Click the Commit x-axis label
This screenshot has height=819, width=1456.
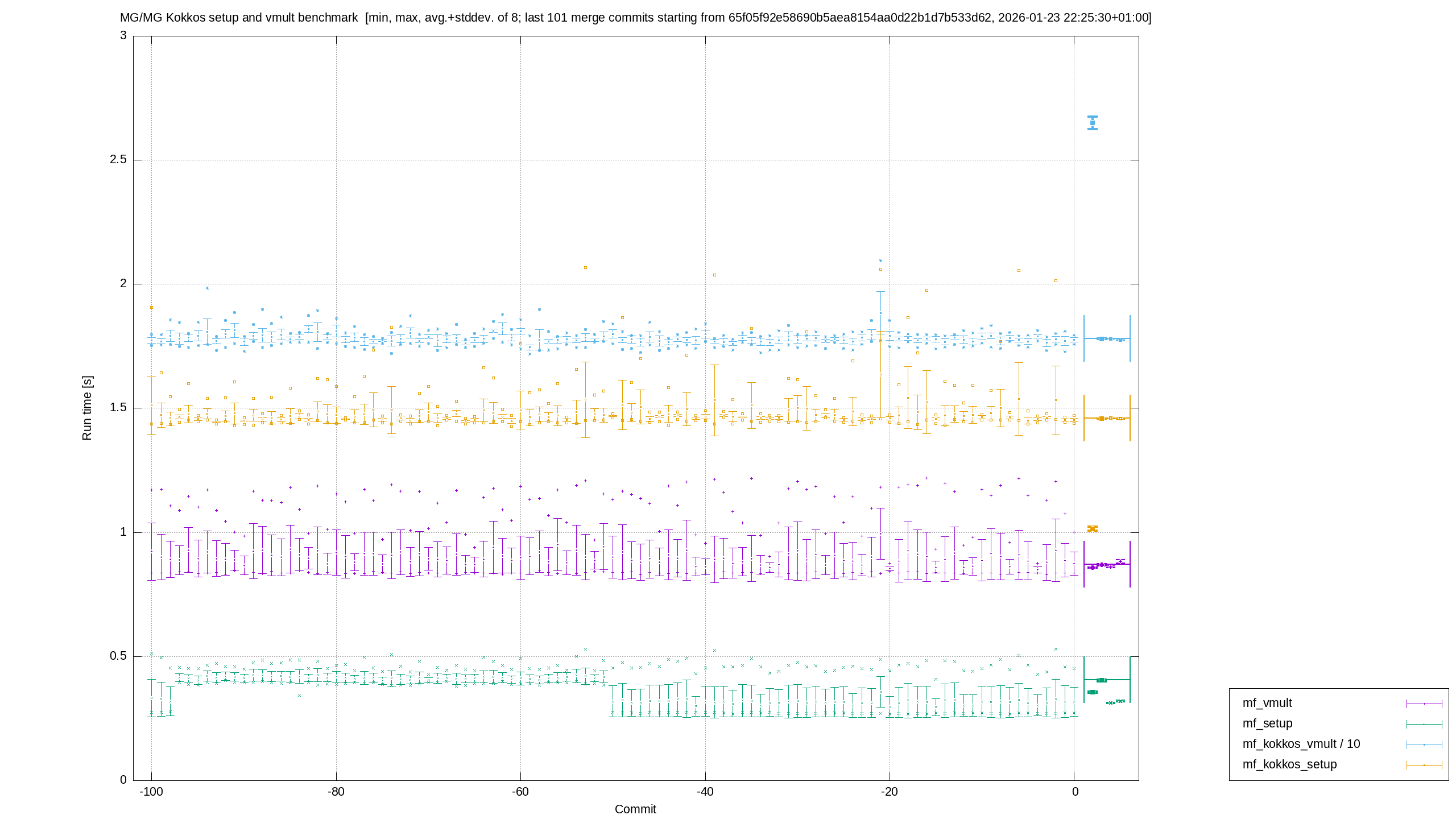(635, 809)
